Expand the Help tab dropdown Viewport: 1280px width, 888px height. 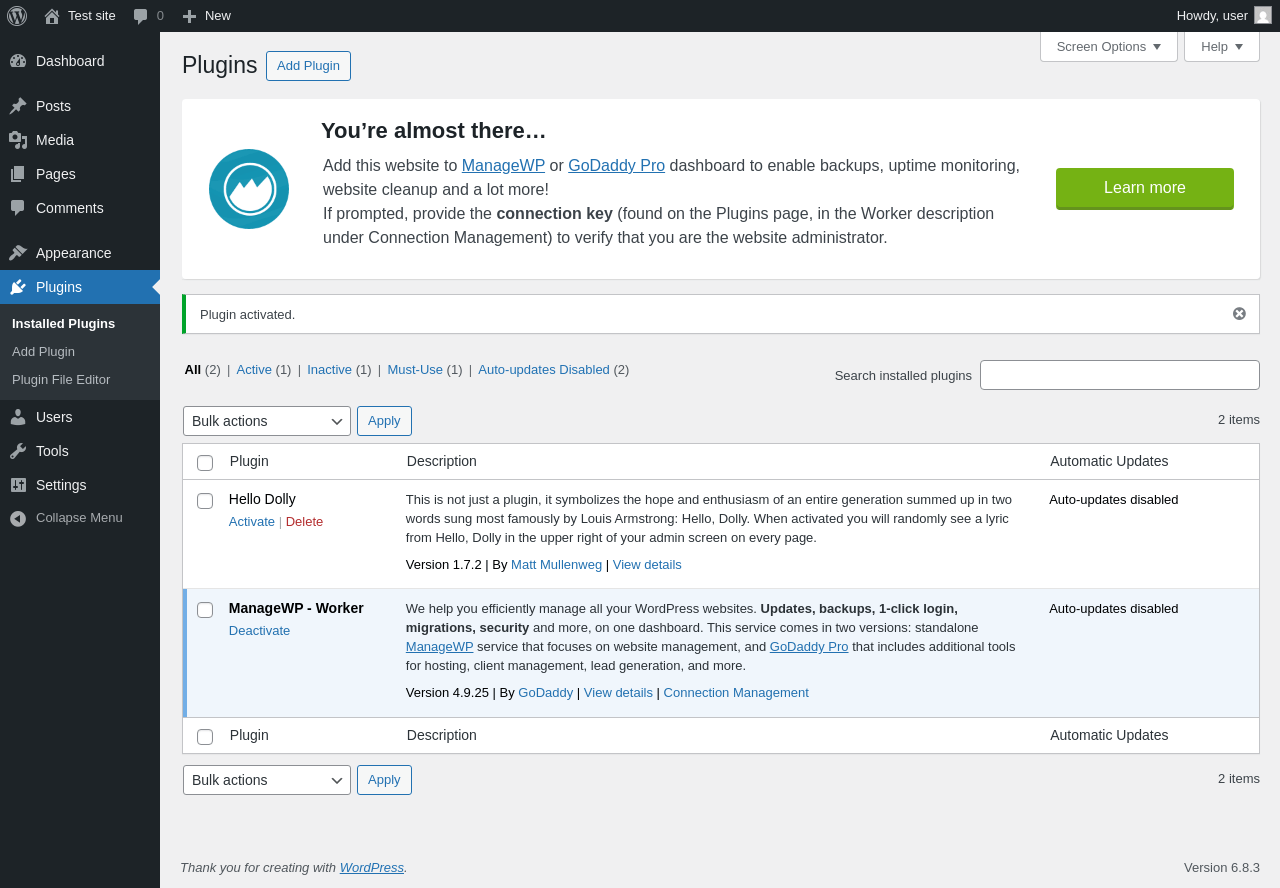(x=1221, y=46)
